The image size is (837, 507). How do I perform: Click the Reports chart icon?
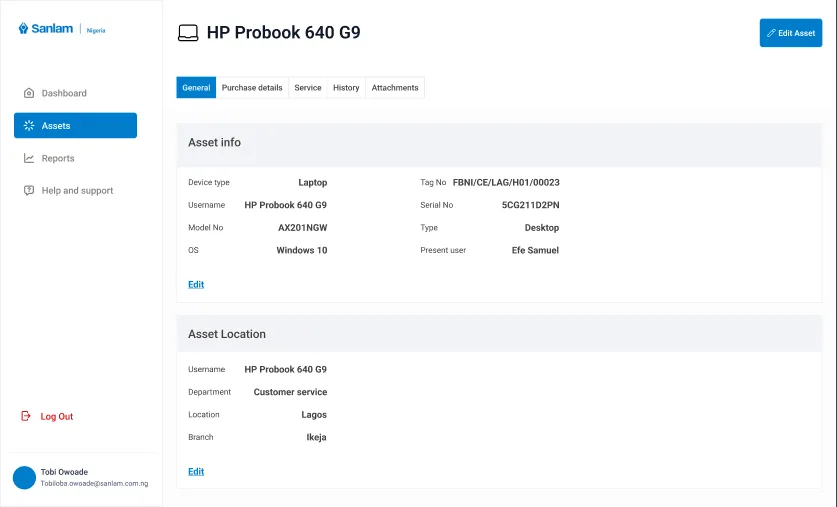pyautogui.click(x=29, y=158)
